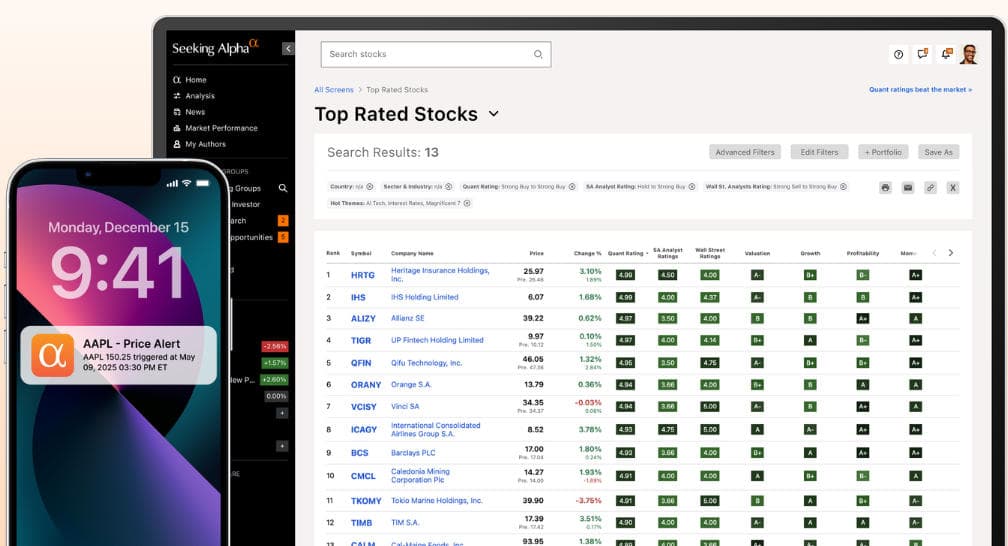Open the VCISY symbol link
Screen dimensions: 1008x546
364,407
